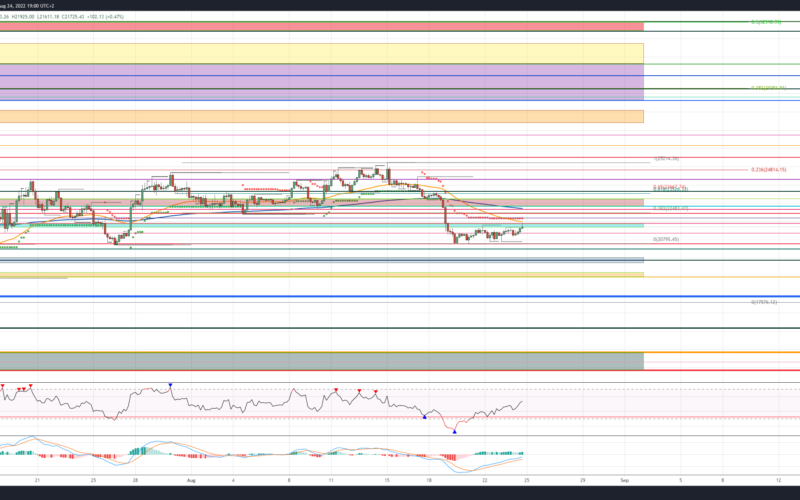This screenshot has width=800, height=500.
Task: Click the Sep label on time axis
Action: pyautogui.click(x=624, y=480)
